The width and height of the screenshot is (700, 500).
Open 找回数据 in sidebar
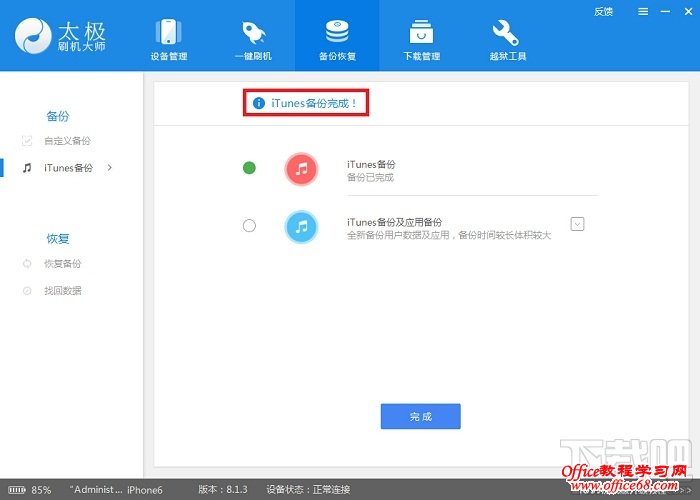pos(62,291)
